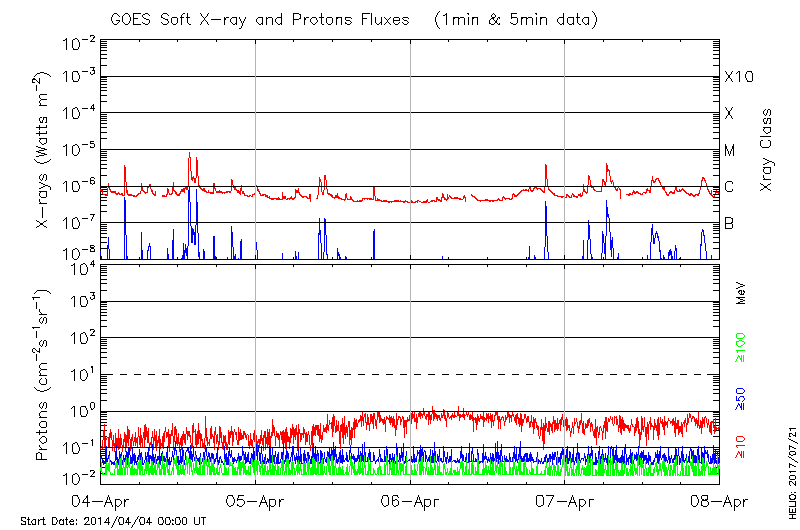The width and height of the screenshot is (800, 530).
Task: Click the red ≥10 MeV legend label
Action: (x=741, y=448)
